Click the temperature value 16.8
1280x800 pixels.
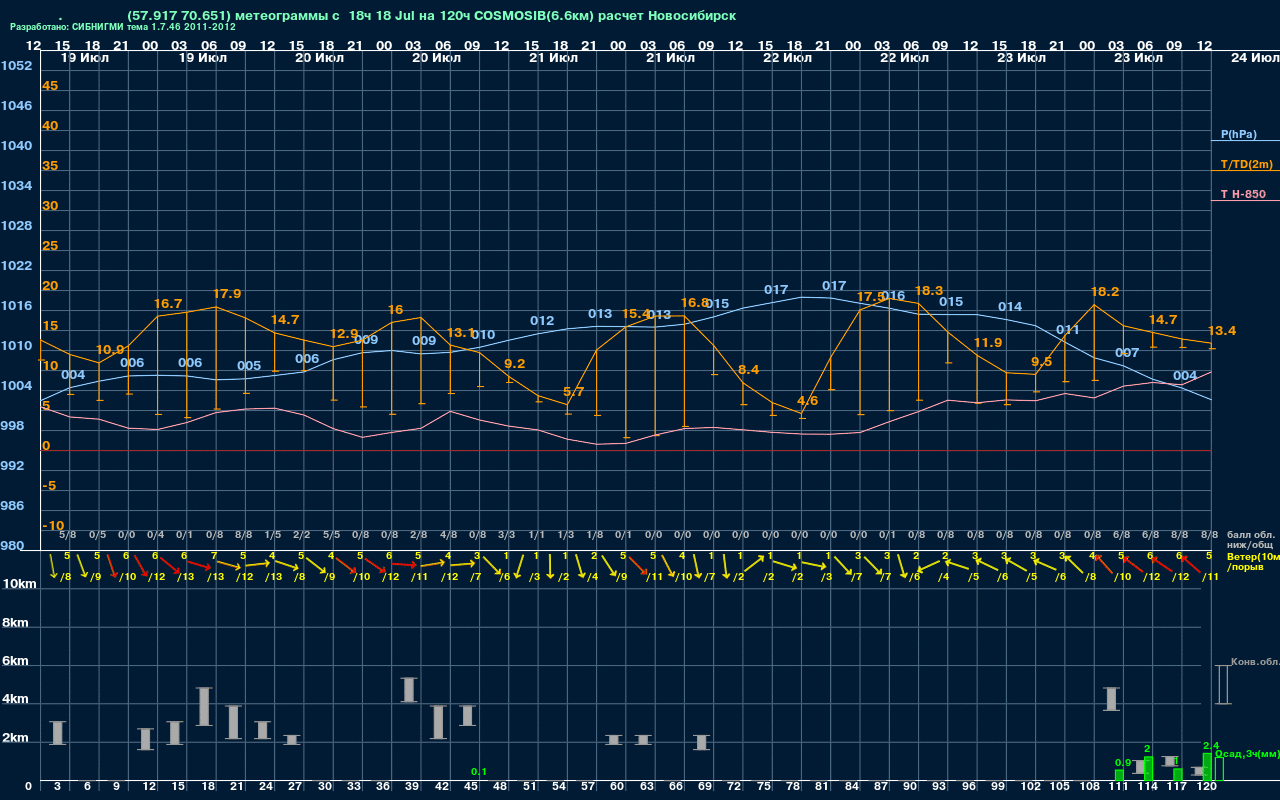pyautogui.click(x=695, y=303)
